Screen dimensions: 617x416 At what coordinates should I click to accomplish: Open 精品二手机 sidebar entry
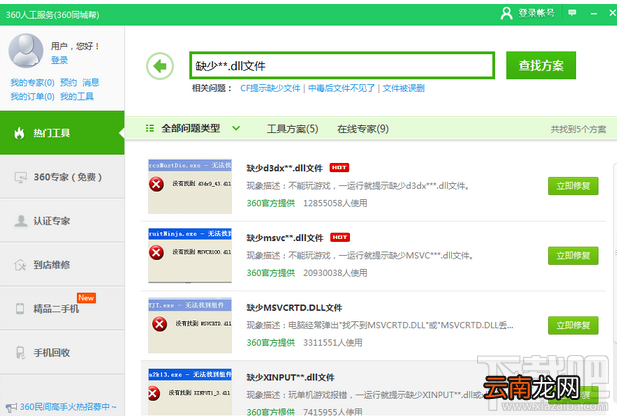(x=62, y=309)
